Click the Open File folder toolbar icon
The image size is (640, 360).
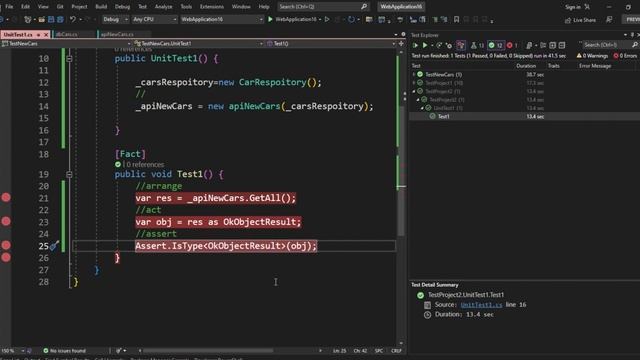(x=42, y=19)
